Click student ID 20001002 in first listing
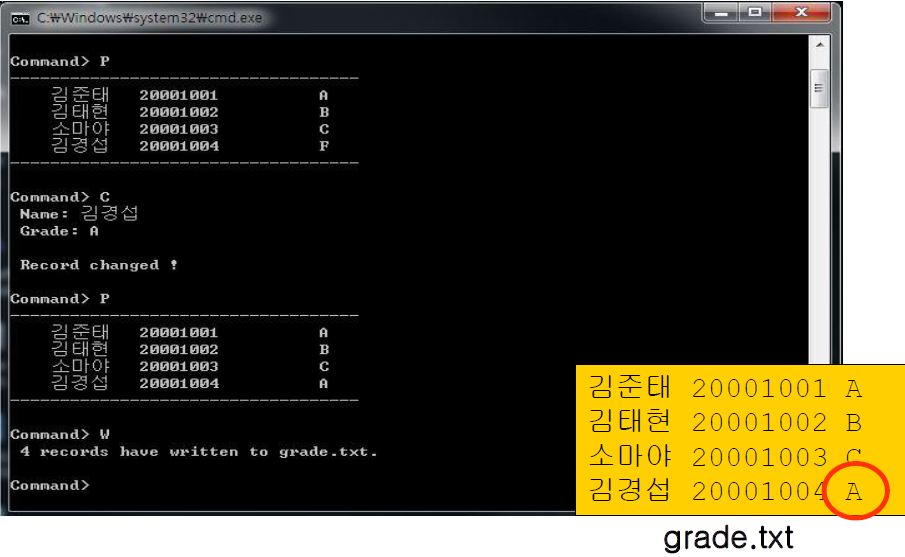Image resolution: width=905 pixels, height=557 pixels. click(178, 112)
